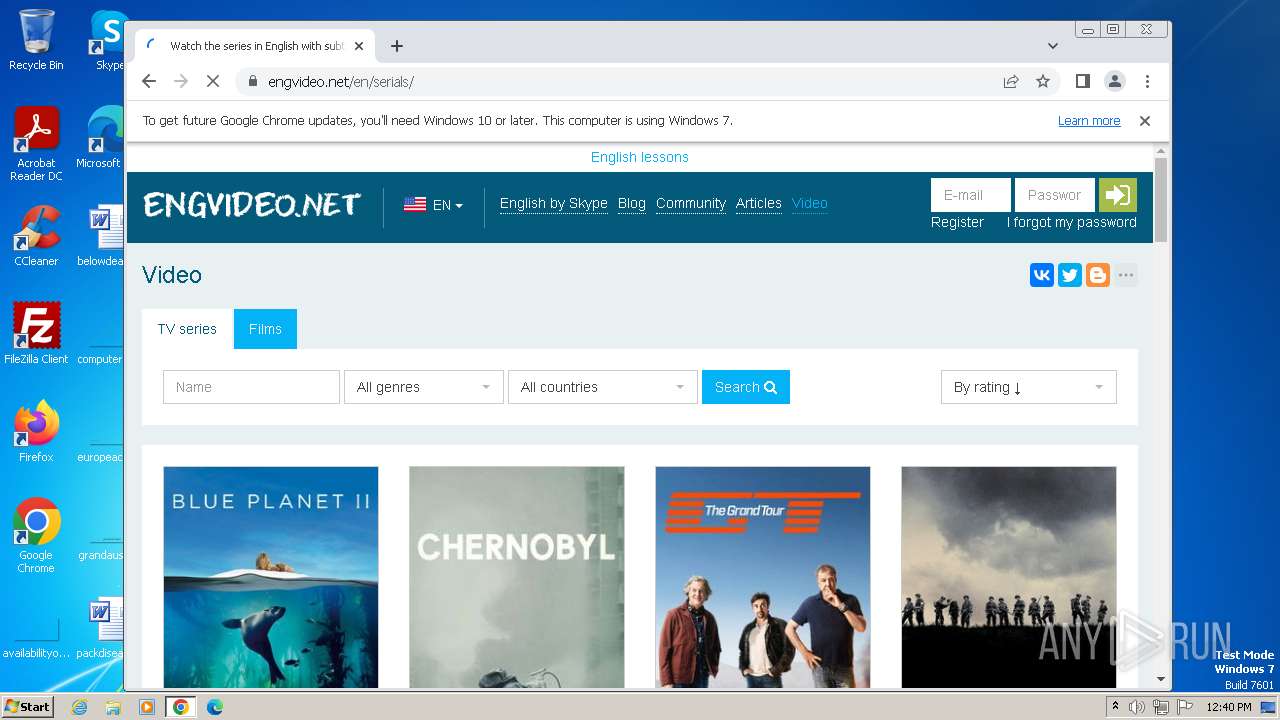This screenshot has height=720, width=1280.
Task: Click the taskbar clock 12:40 PM
Action: coord(1228,707)
